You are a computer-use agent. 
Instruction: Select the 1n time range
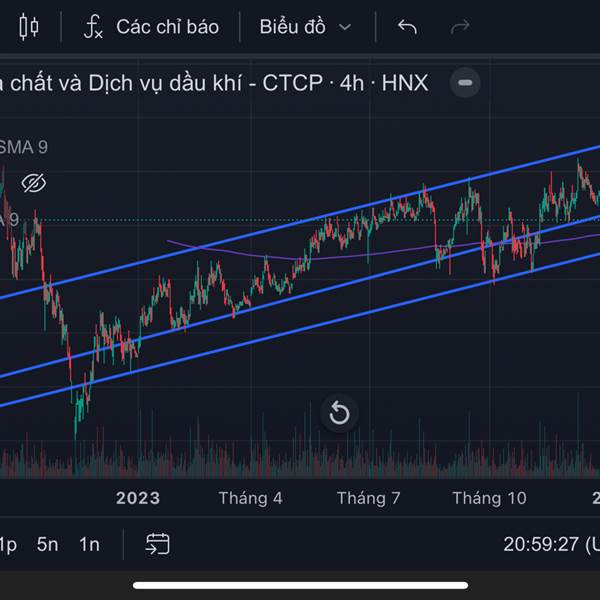(89, 545)
